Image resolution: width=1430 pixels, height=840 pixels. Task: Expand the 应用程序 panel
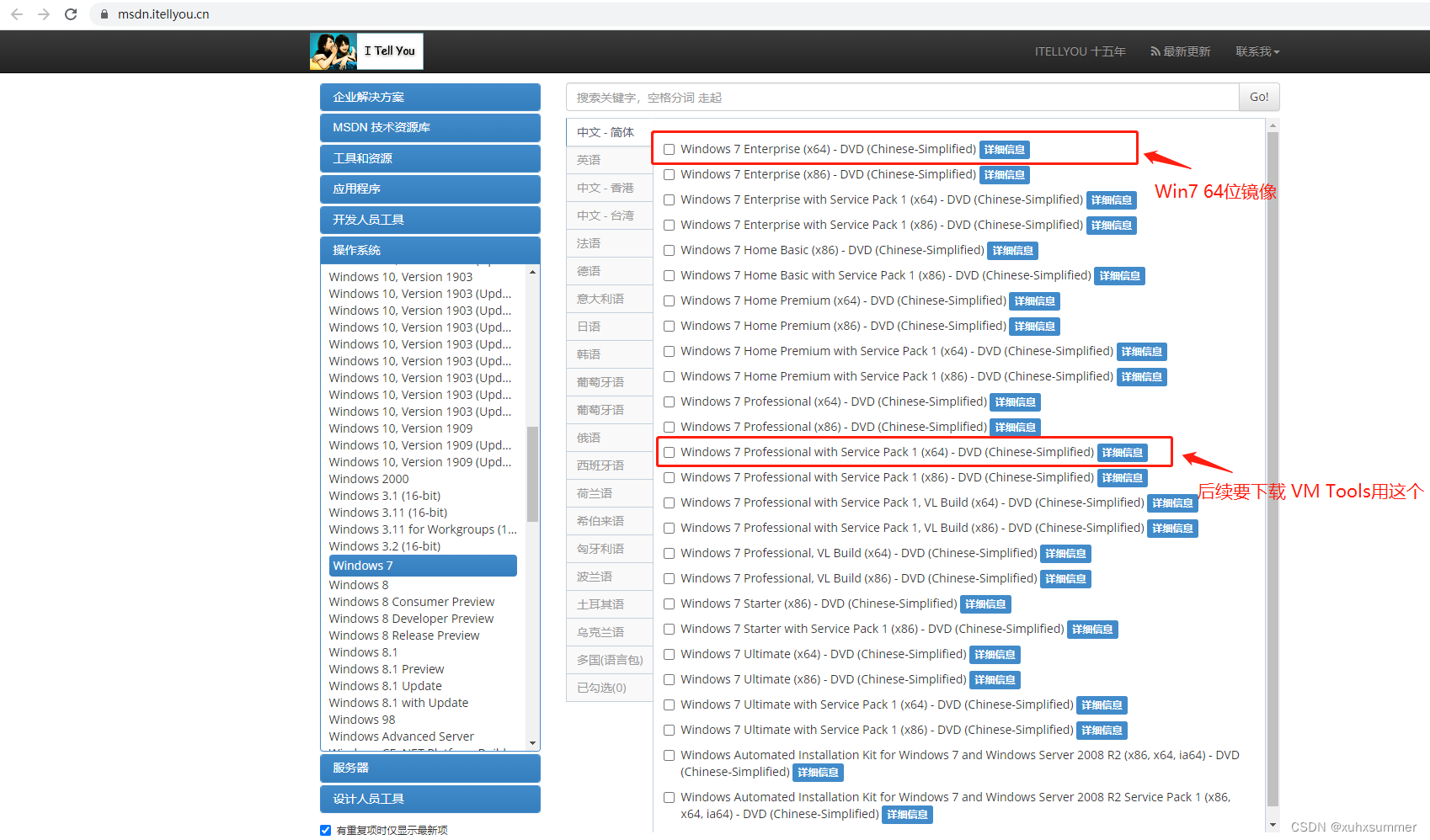(x=430, y=189)
